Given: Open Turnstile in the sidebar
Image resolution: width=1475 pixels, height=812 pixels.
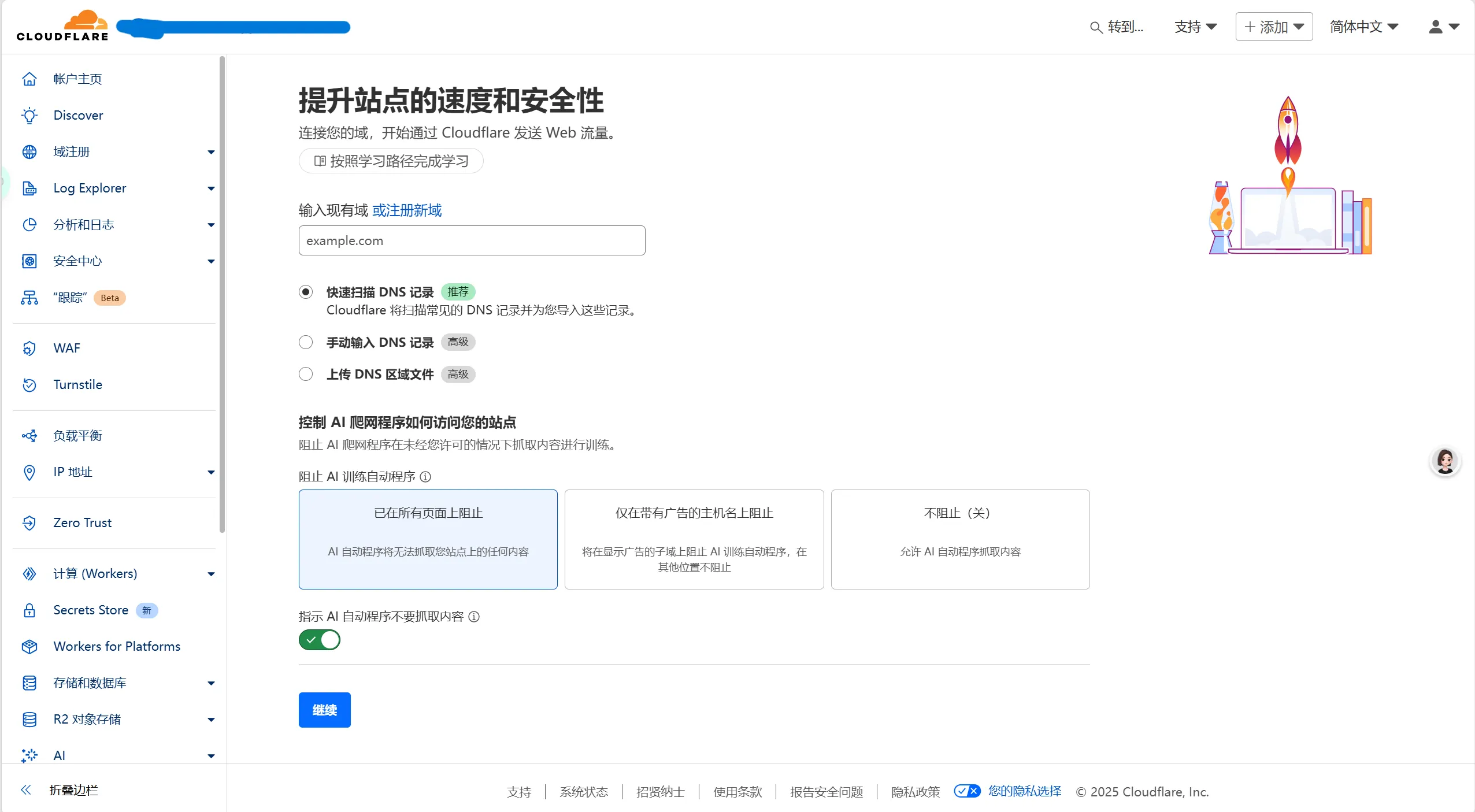Looking at the screenshot, I should click(77, 385).
